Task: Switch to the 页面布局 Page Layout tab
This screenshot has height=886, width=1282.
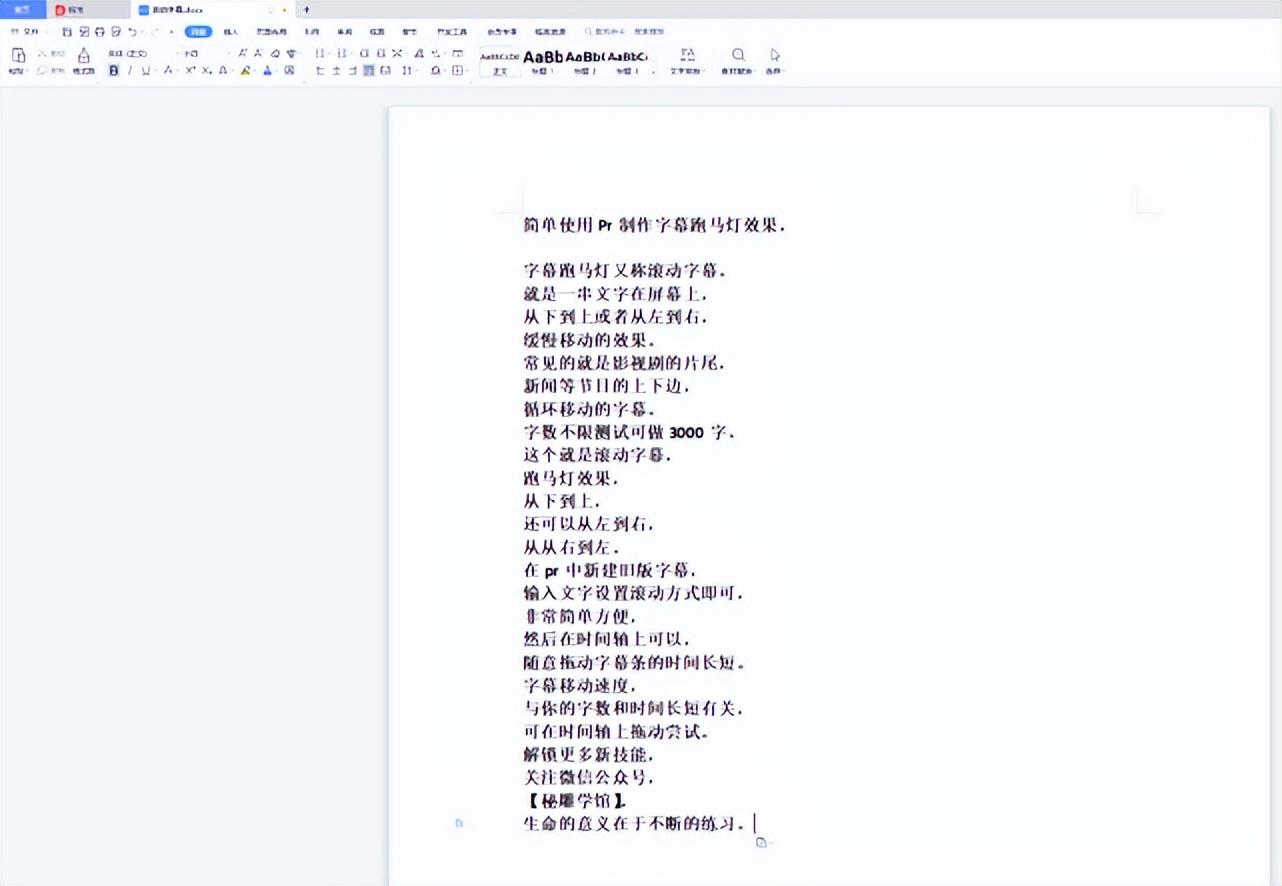Action: click(271, 32)
